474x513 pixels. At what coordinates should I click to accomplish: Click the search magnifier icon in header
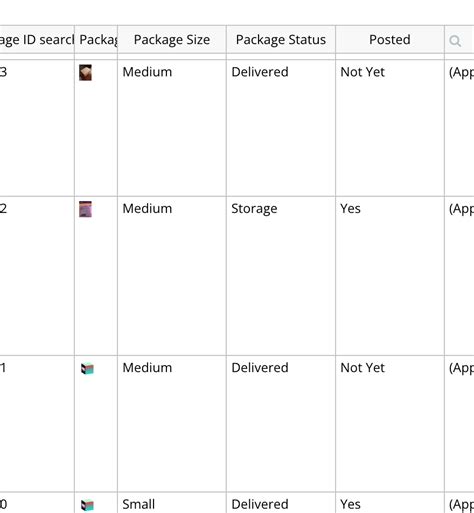click(x=455, y=41)
